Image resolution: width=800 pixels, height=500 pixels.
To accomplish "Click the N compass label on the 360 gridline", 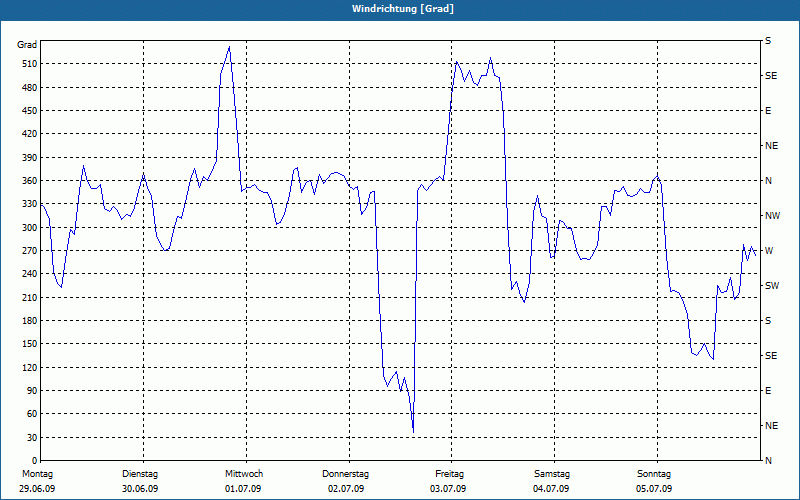I will click(x=768, y=181).
